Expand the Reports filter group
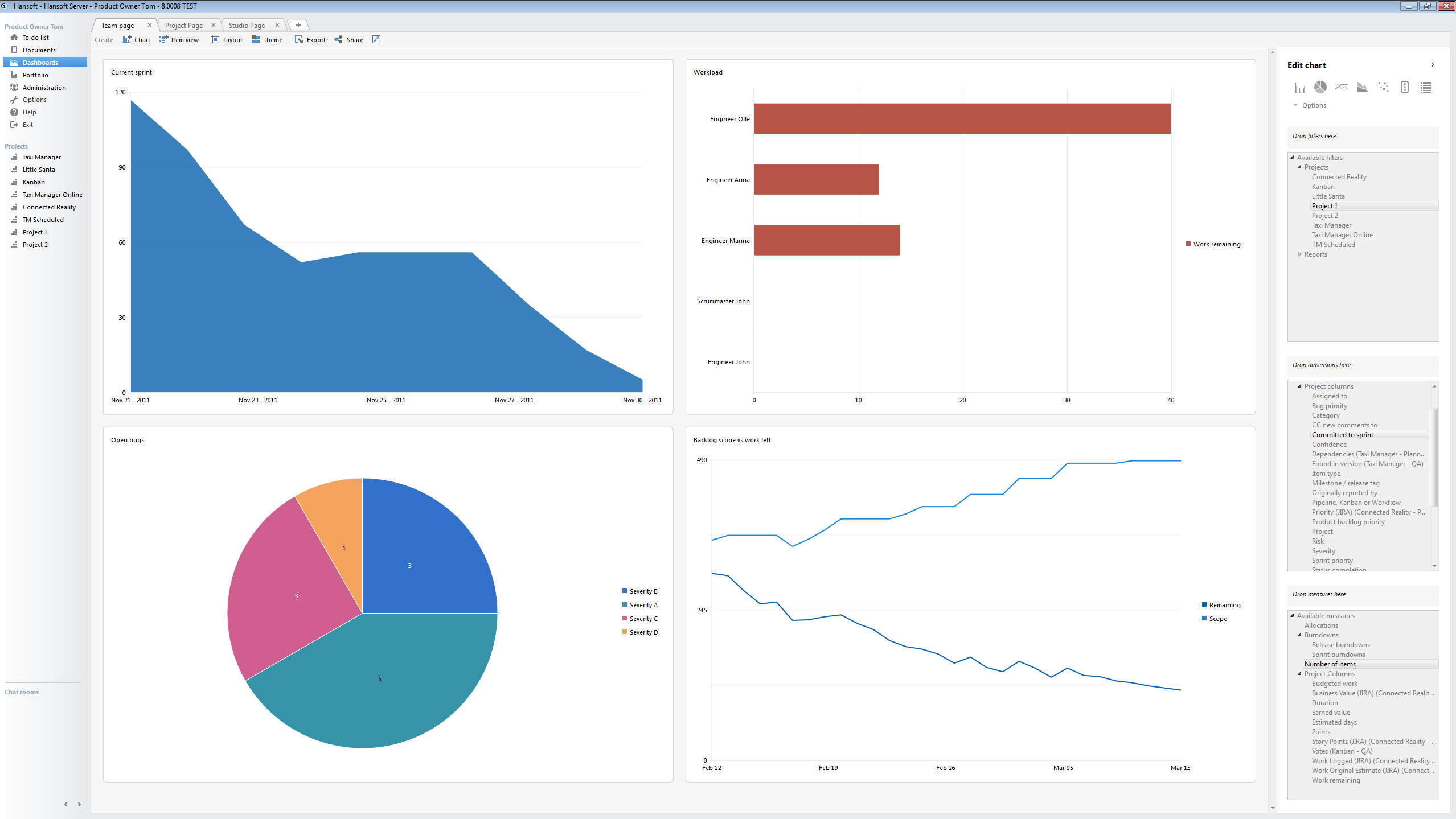This screenshot has height=819, width=1456. coord(1299,254)
